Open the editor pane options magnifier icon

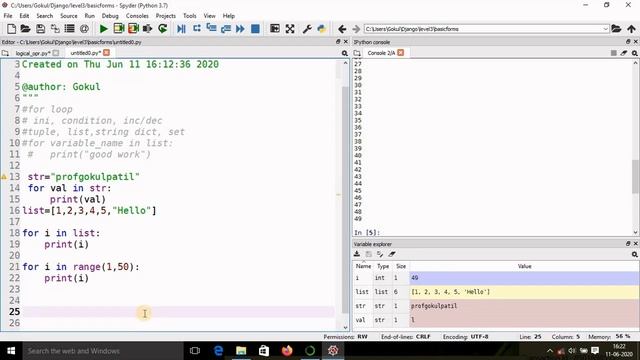pyautogui.click(x=345, y=53)
